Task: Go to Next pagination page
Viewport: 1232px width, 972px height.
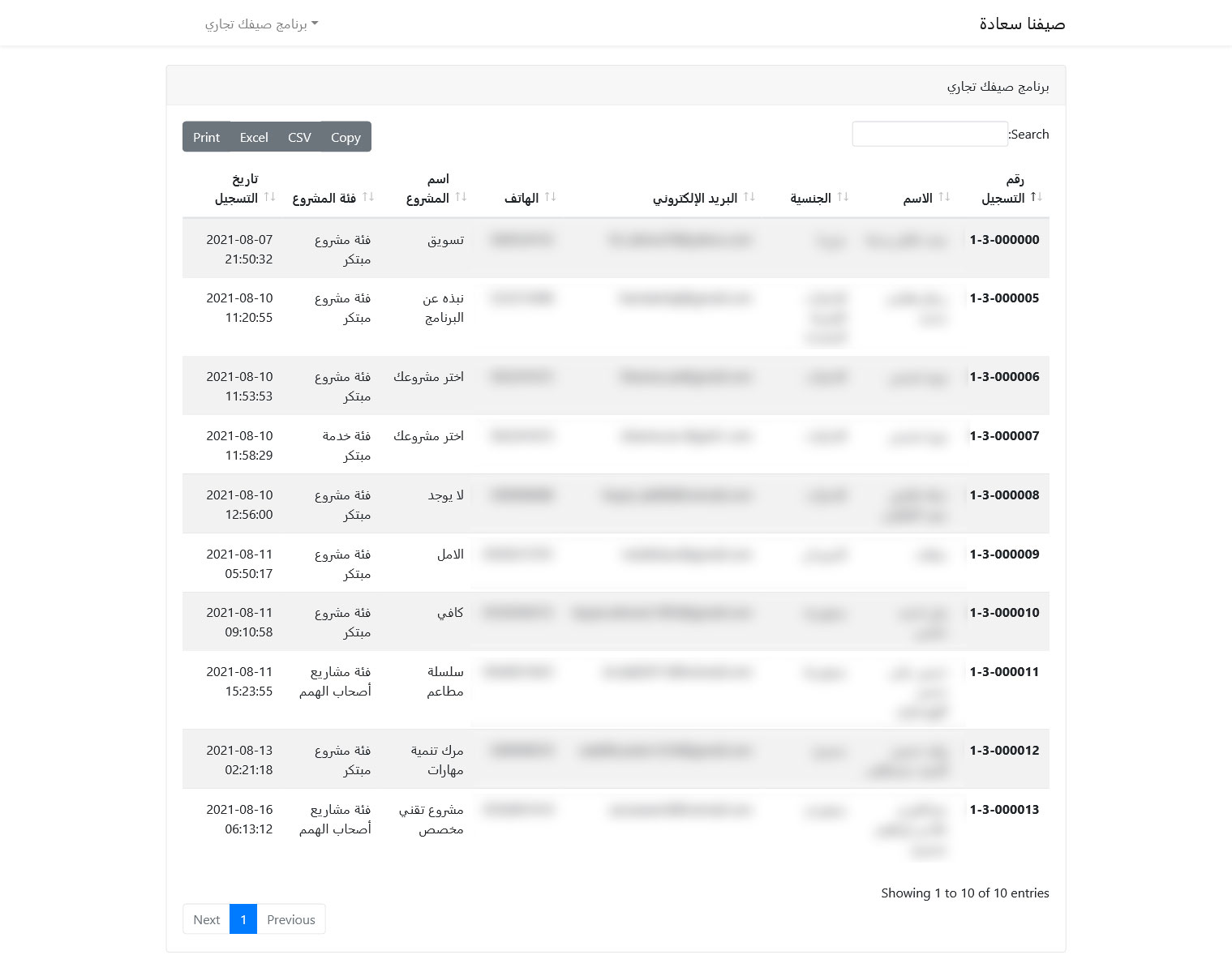Action: (206, 919)
